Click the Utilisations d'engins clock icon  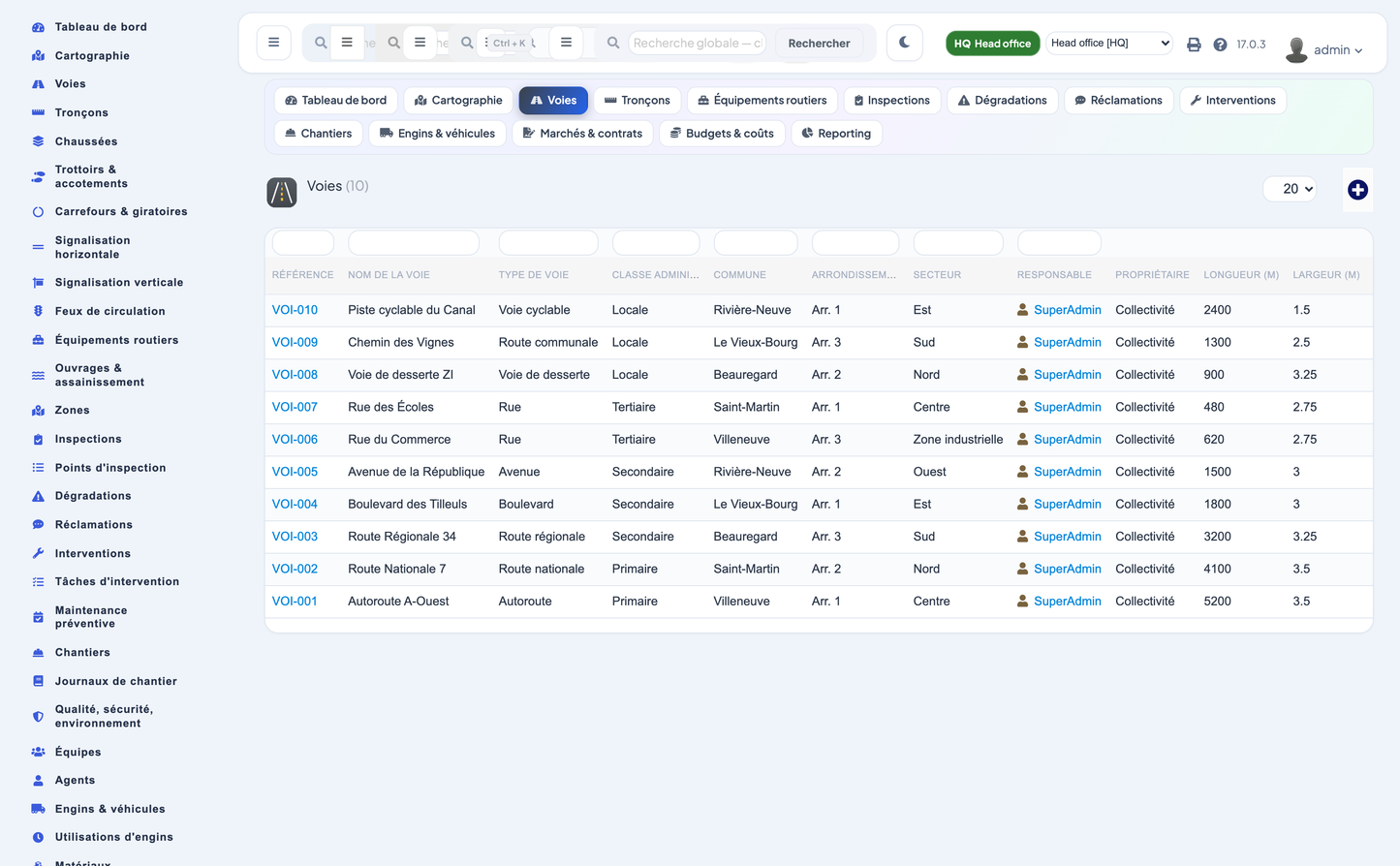tap(38, 837)
